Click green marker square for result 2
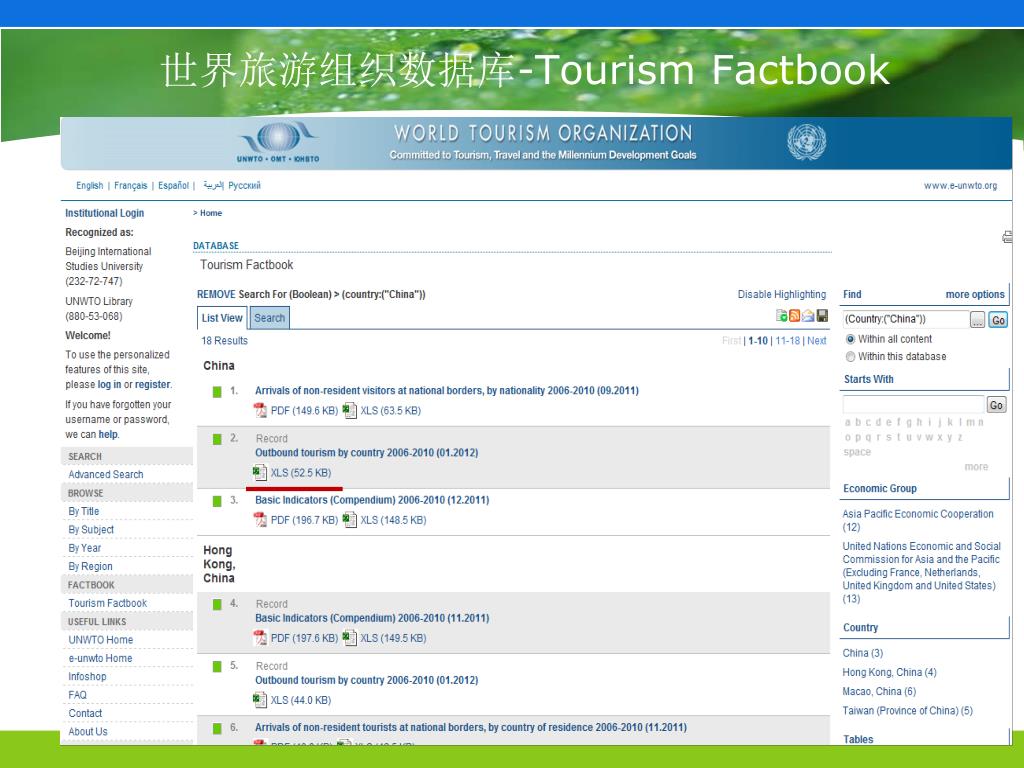 (x=217, y=439)
